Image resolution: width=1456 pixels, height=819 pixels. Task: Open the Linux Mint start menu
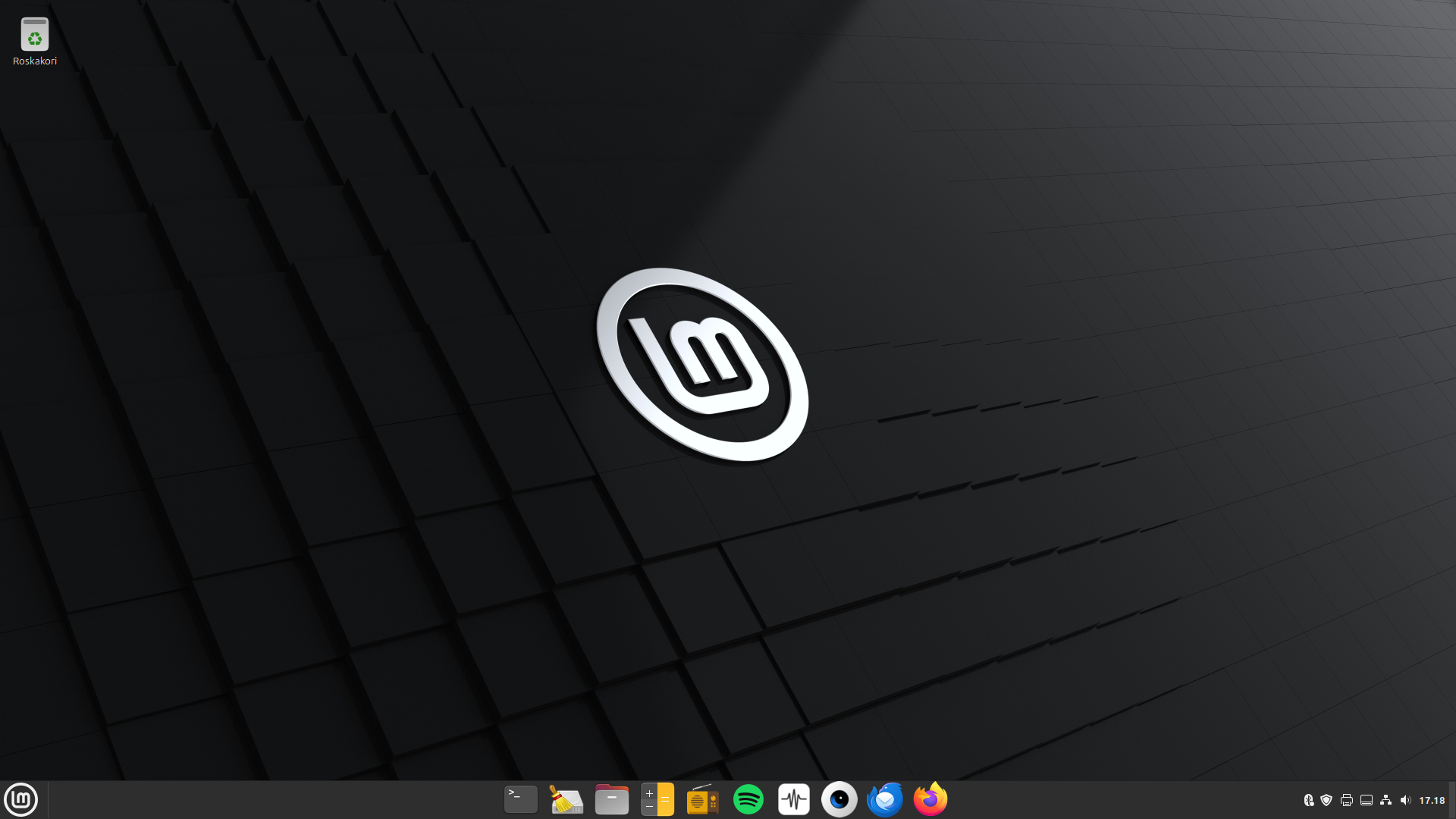[21, 799]
